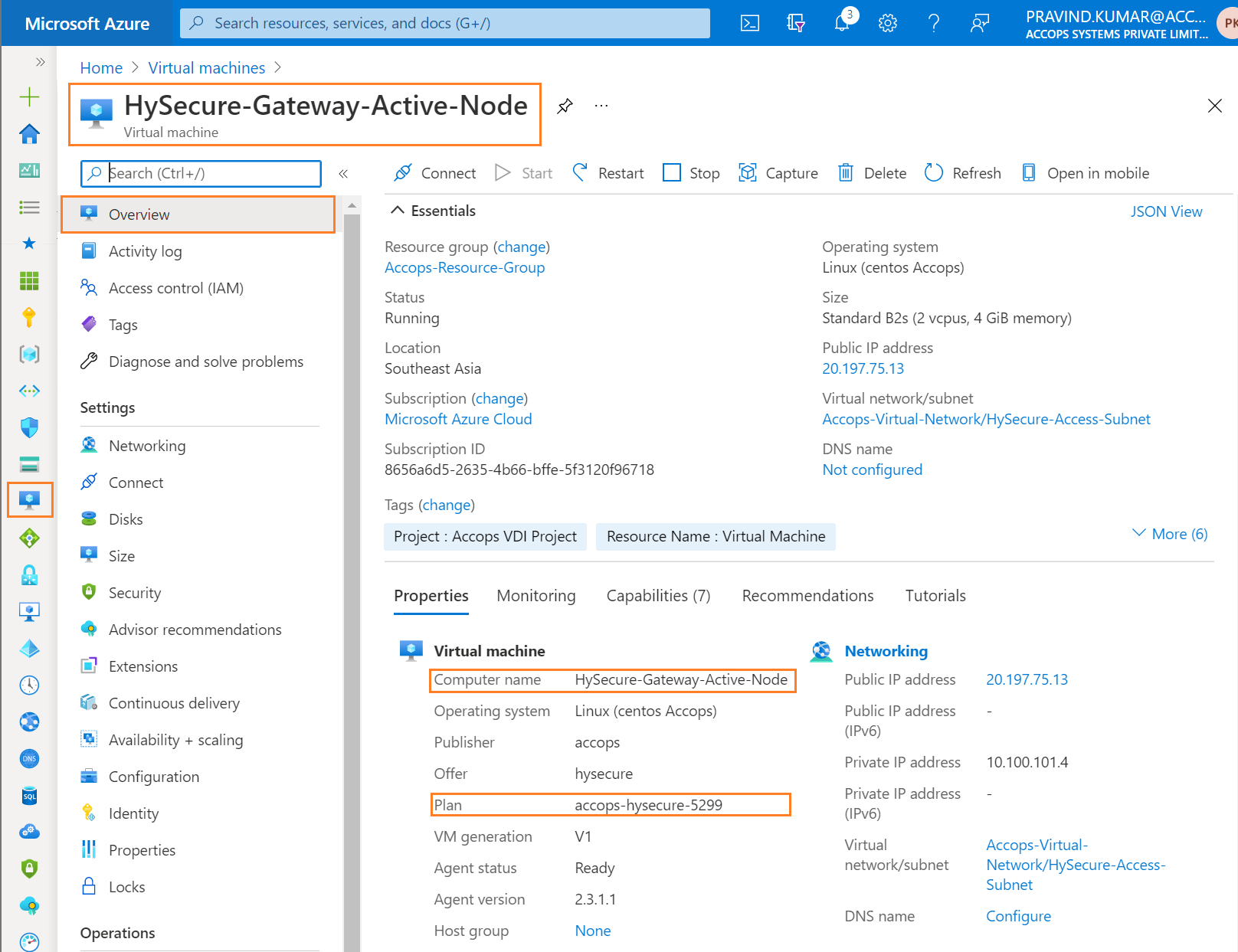Click Create a resource plus icon
The image size is (1238, 952).
tap(29, 97)
